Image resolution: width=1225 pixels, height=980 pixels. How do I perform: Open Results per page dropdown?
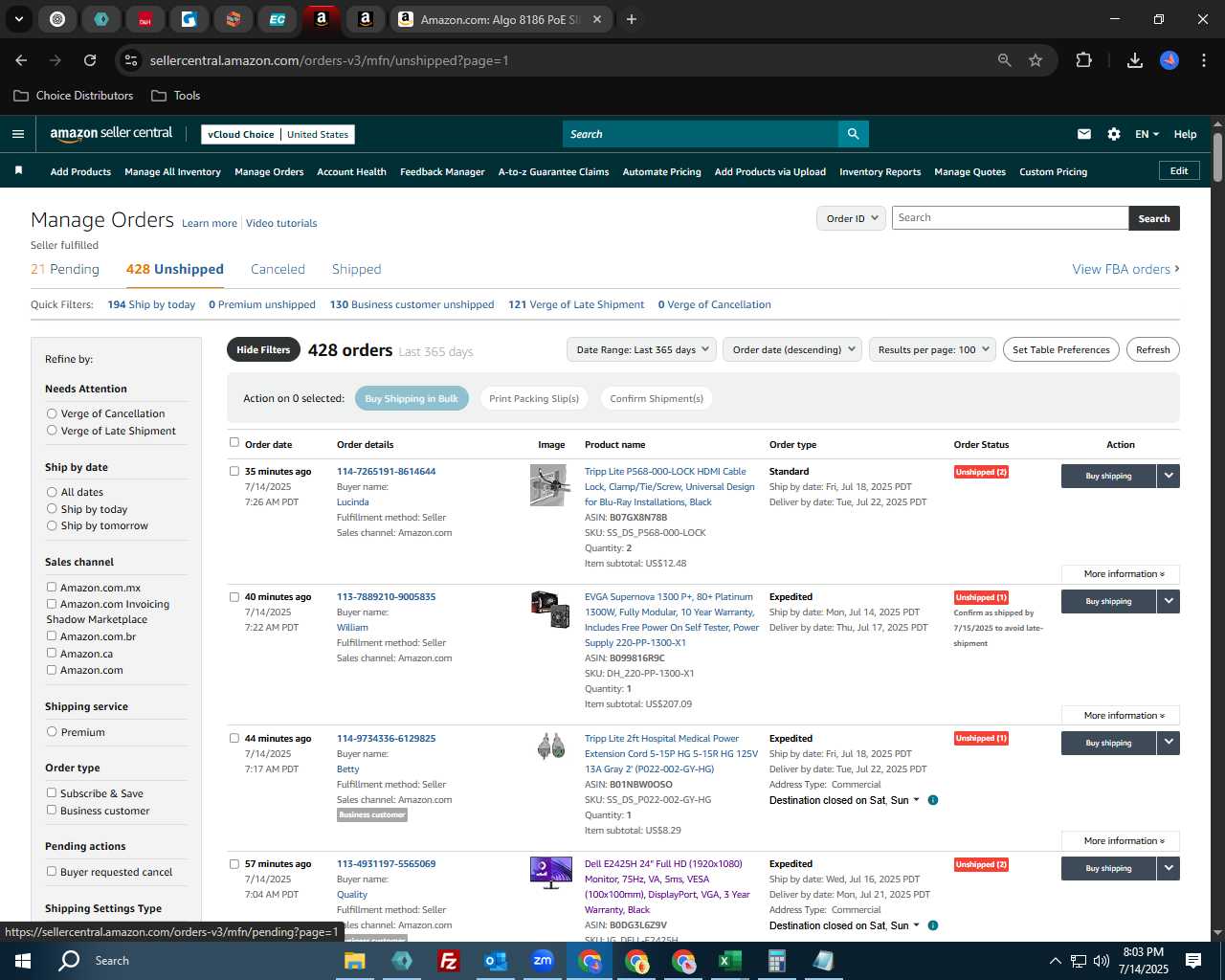933,349
